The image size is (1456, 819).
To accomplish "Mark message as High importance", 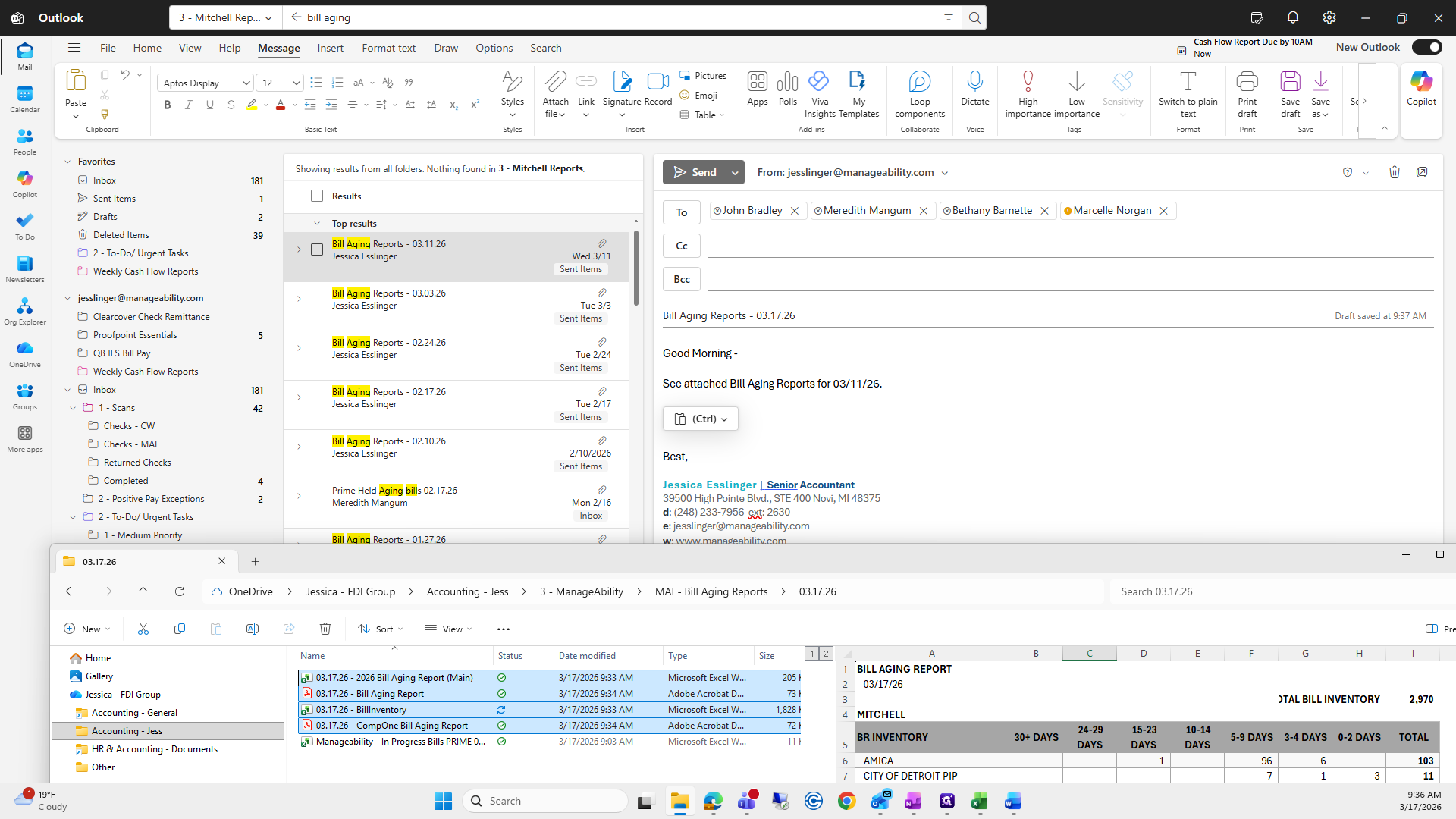I will [1028, 82].
